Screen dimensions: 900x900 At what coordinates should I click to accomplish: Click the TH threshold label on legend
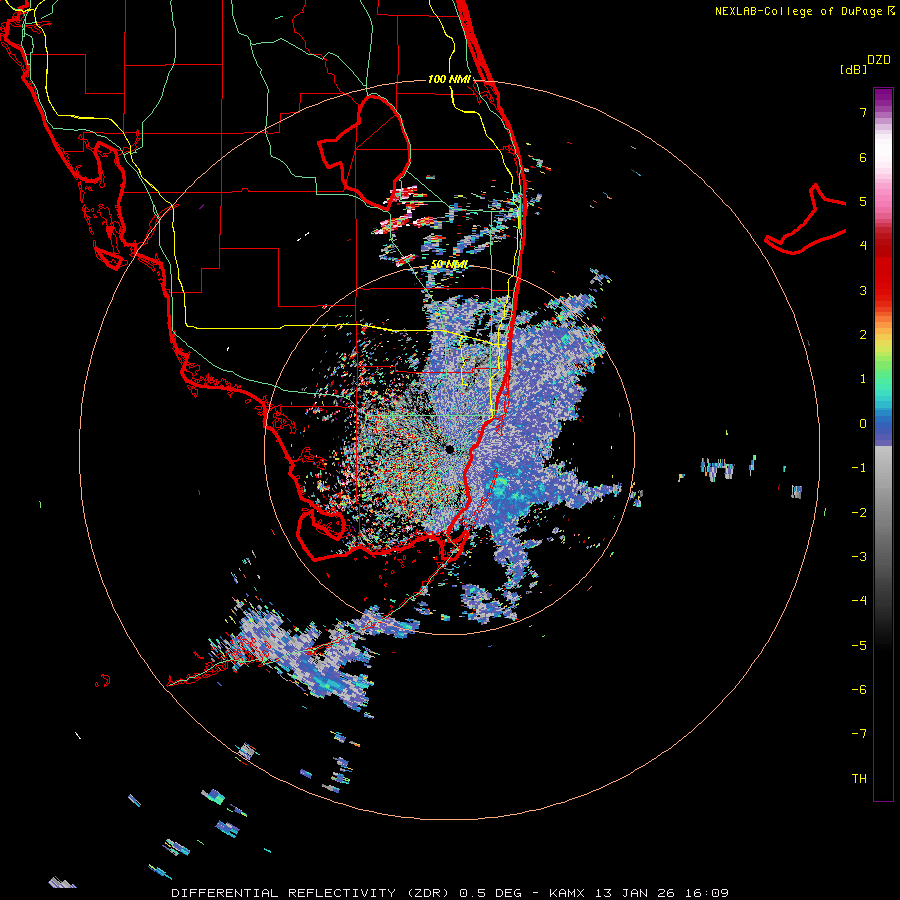(859, 779)
